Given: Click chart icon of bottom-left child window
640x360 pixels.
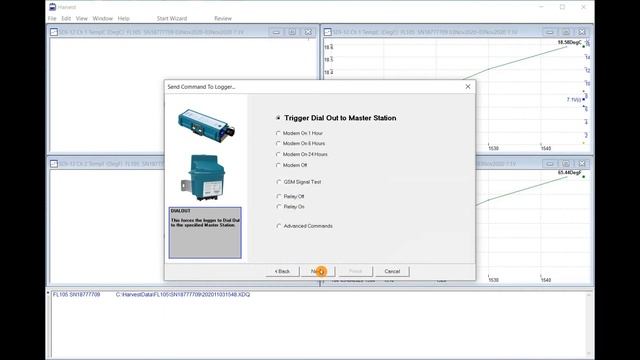Looking at the screenshot, I should (54, 164).
